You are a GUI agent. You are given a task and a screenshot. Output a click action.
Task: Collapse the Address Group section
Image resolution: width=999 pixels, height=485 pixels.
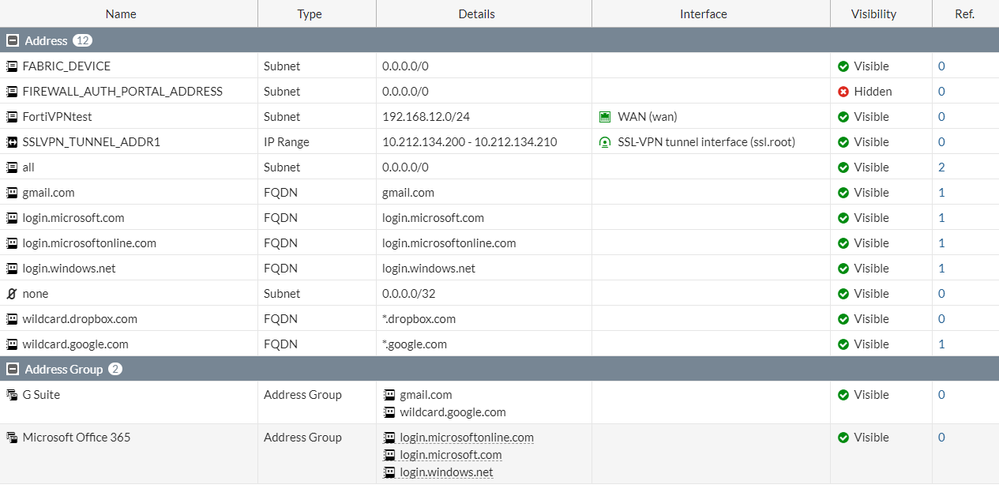(x=12, y=369)
